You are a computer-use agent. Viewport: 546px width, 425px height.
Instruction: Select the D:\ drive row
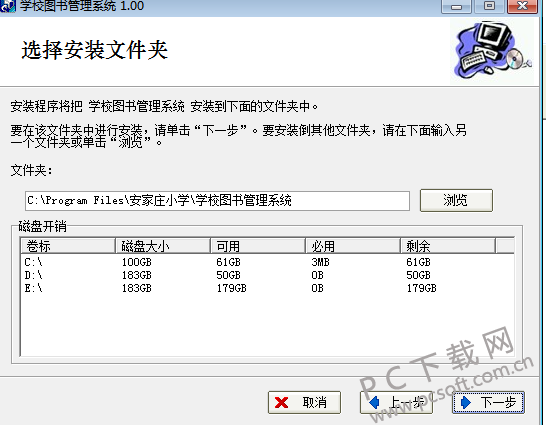267,275
